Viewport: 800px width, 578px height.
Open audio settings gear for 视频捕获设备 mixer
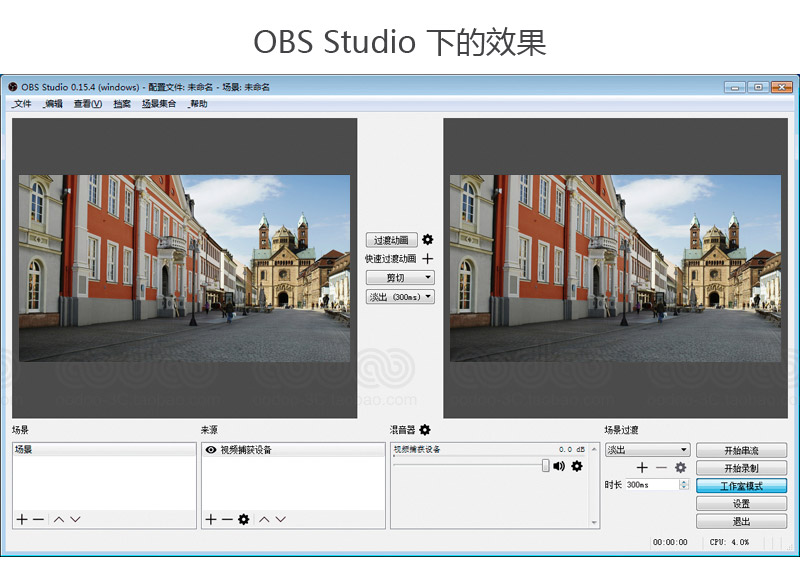577,466
